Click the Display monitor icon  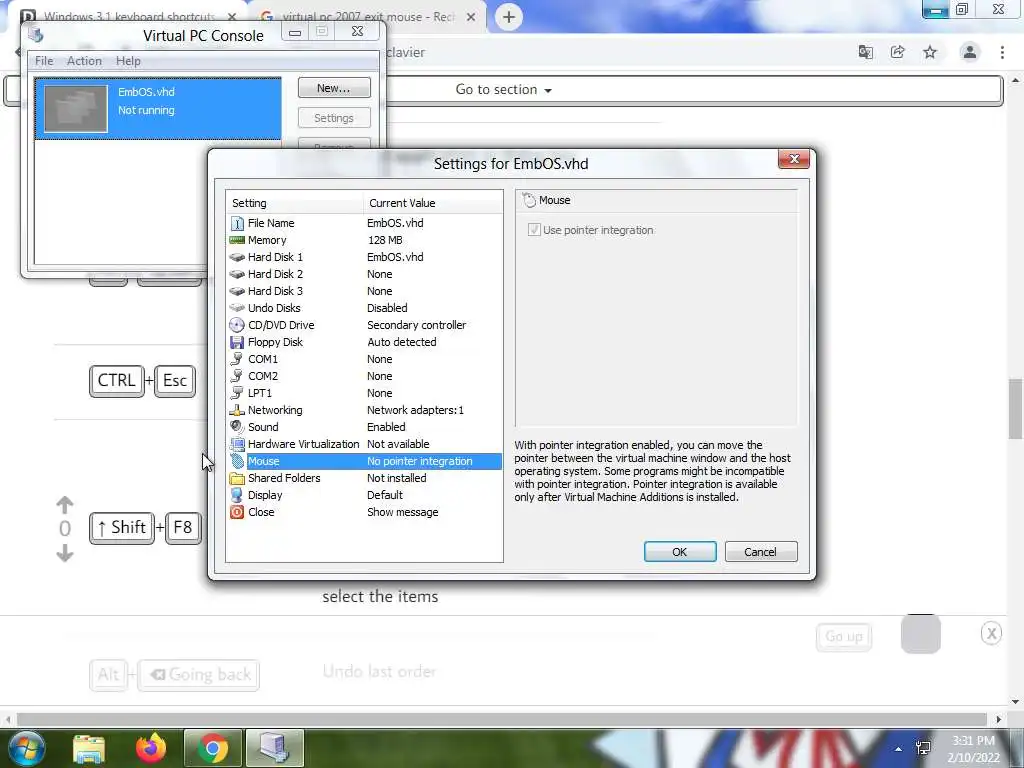coord(237,495)
